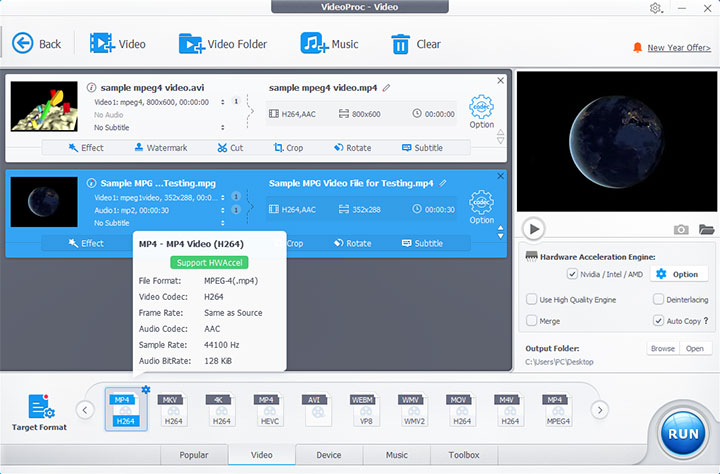Open the Toolbox tab
720x474 pixels.
(464, 455)
